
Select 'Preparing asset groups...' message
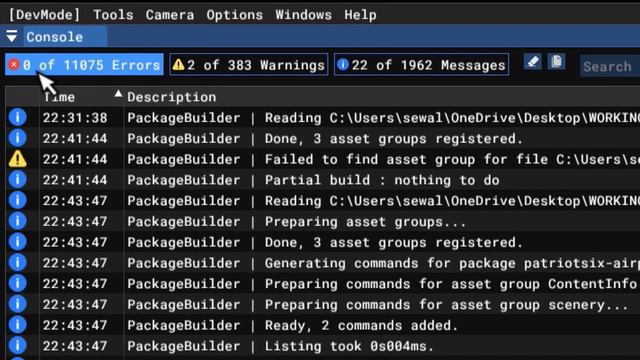pyautogui.click(x=365, y=222)
